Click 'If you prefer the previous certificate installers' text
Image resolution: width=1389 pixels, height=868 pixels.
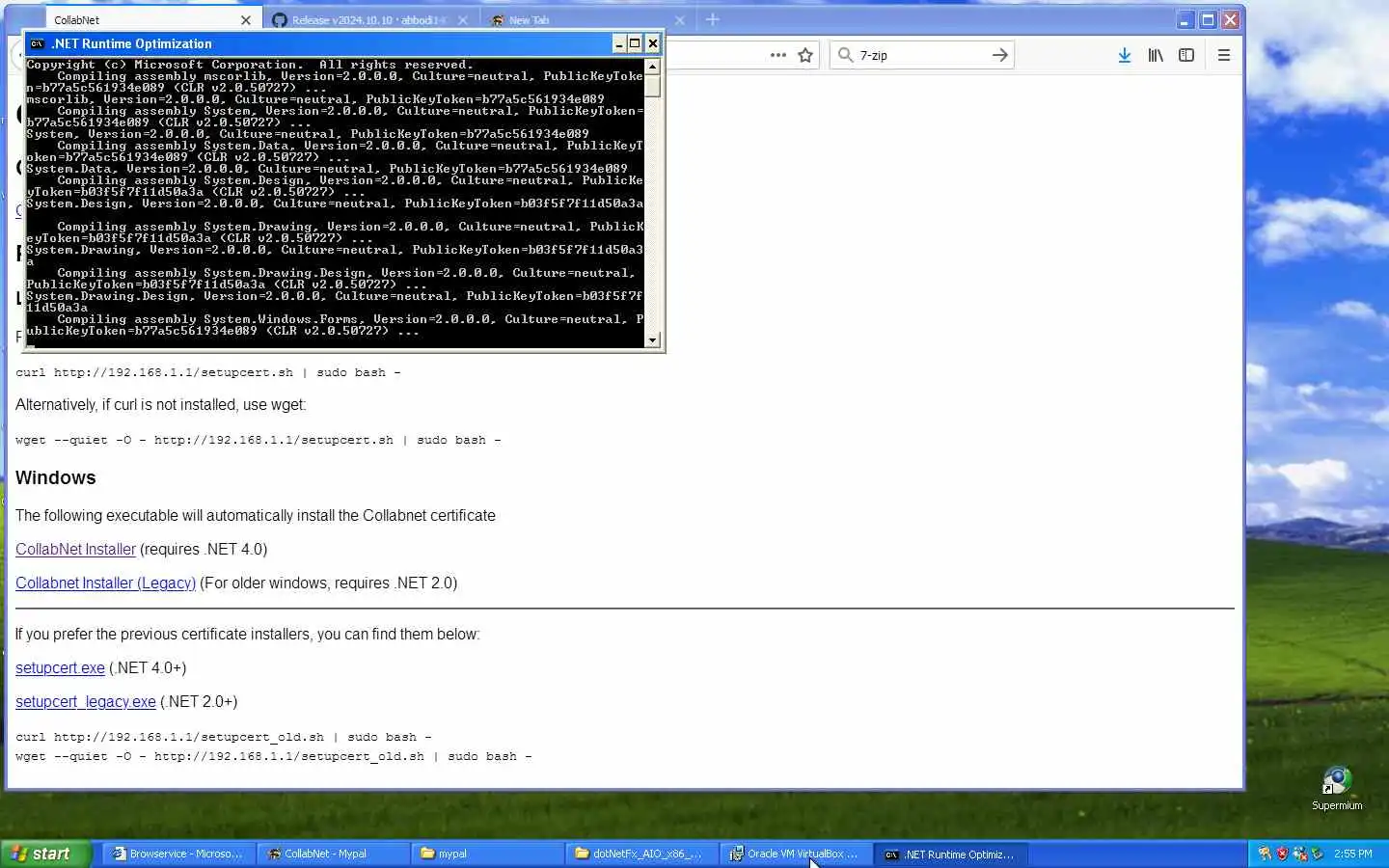point(247,634)
